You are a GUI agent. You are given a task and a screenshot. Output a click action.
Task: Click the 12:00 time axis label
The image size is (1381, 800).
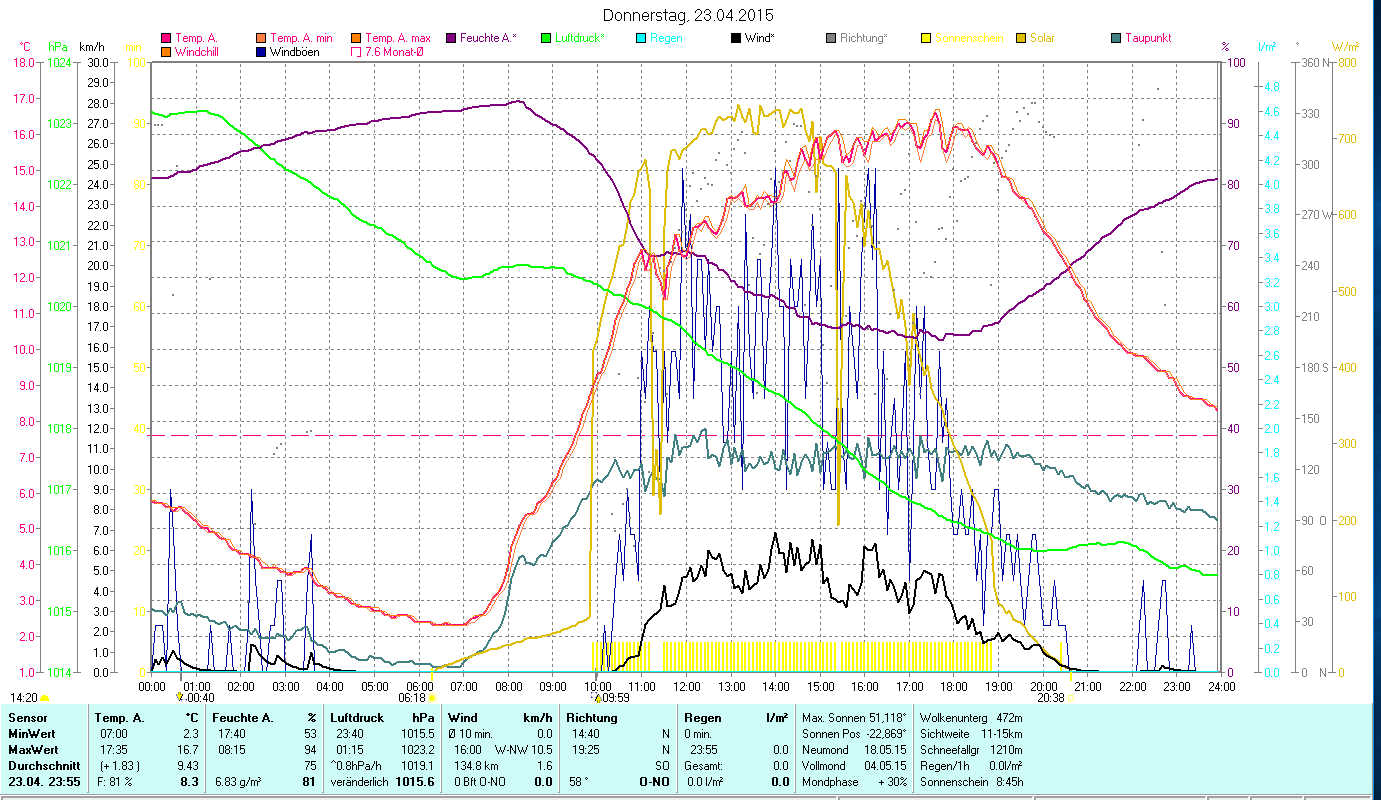click(686, 686)
